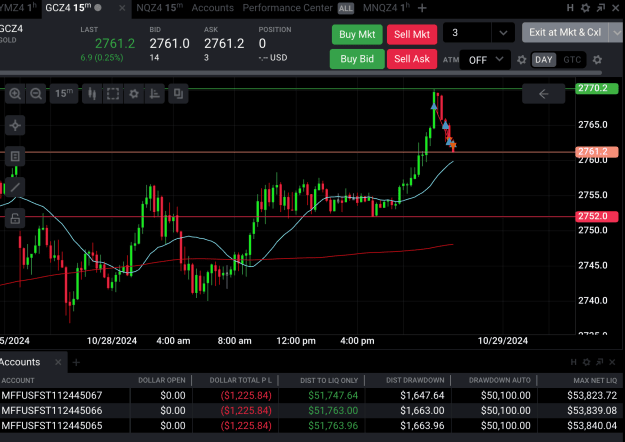Open the candlestick chart type selector
This screenshot has height=442, width=625.
(92, 94)
